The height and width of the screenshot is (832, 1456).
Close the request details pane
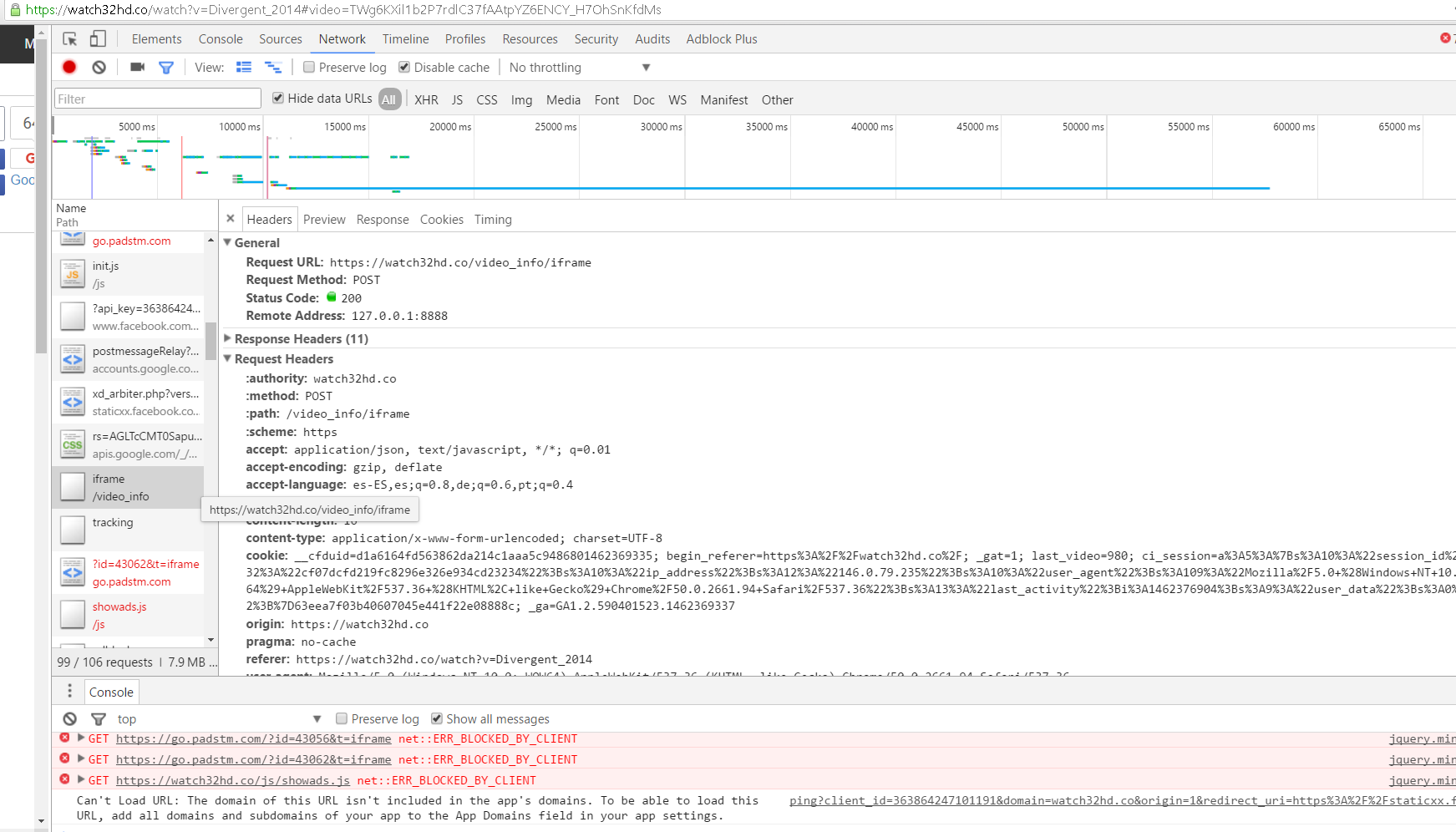pos(231,219)
